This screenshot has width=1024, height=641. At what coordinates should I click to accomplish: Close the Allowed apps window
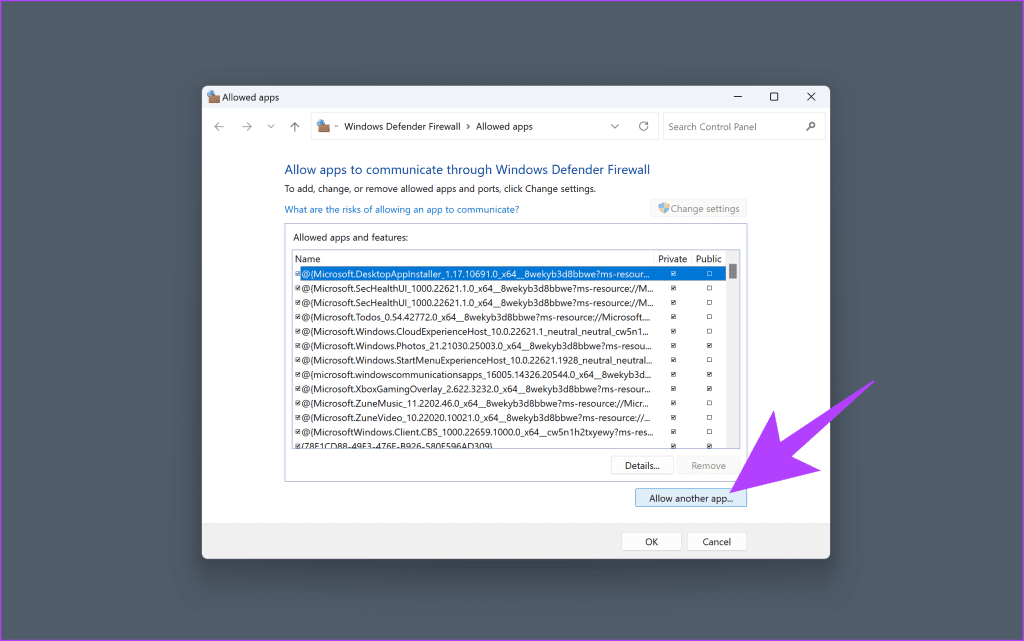tap(811, 97)
